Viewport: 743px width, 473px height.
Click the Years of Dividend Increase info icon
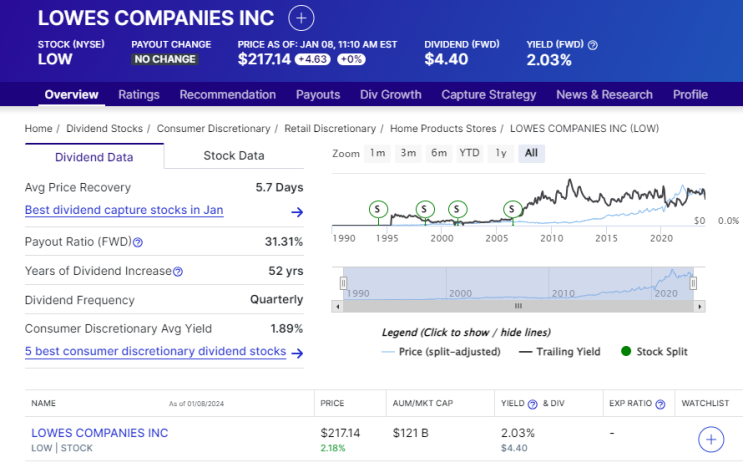(178, 271)
